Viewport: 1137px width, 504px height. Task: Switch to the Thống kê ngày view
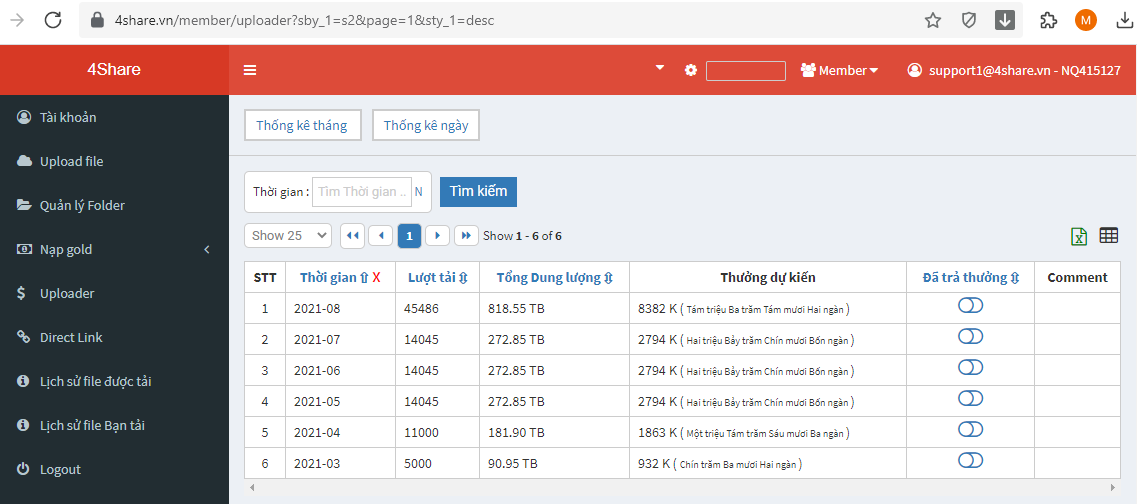pyautogui.click(x=426, y=125)
